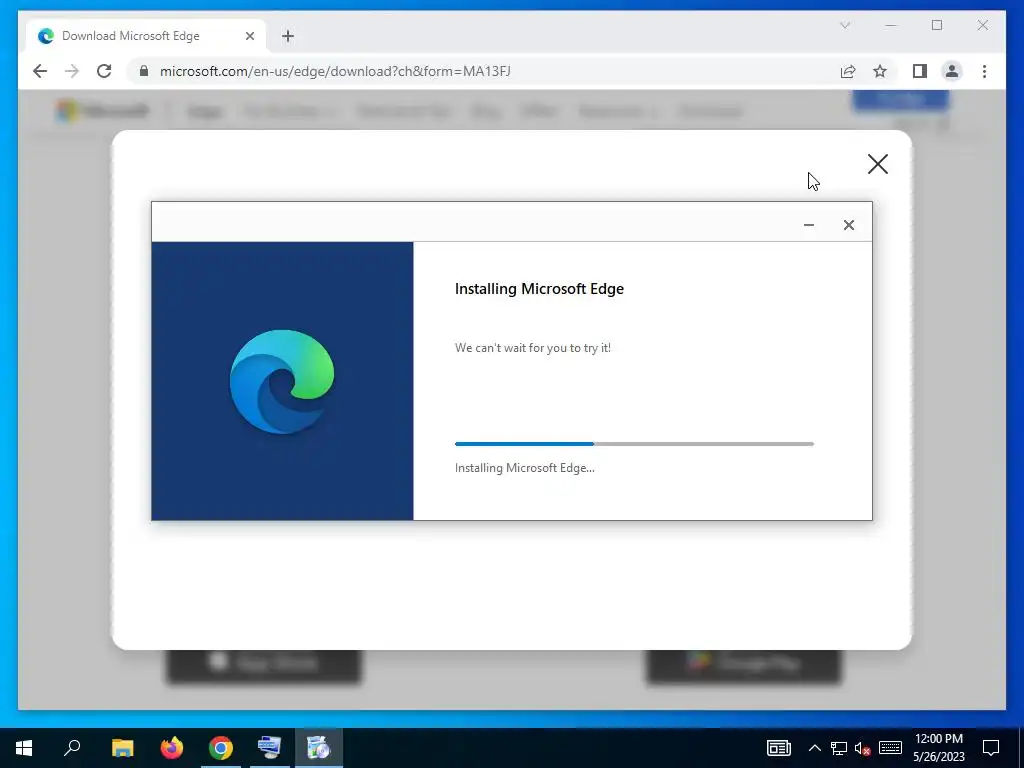This screenshot has width=1024, height=768.
Task: Open taskbar search magnifier
Action: click(72, 748)
